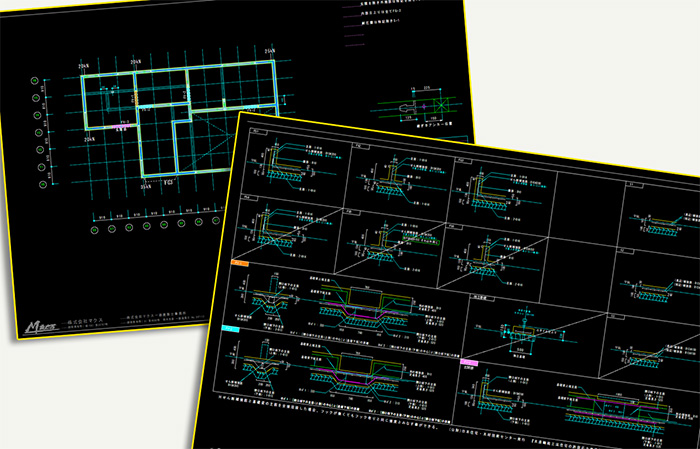The height and width of the screenshot is (449, 700).
Task: Select the orange tag on the detail sheet
Action: 239,264
